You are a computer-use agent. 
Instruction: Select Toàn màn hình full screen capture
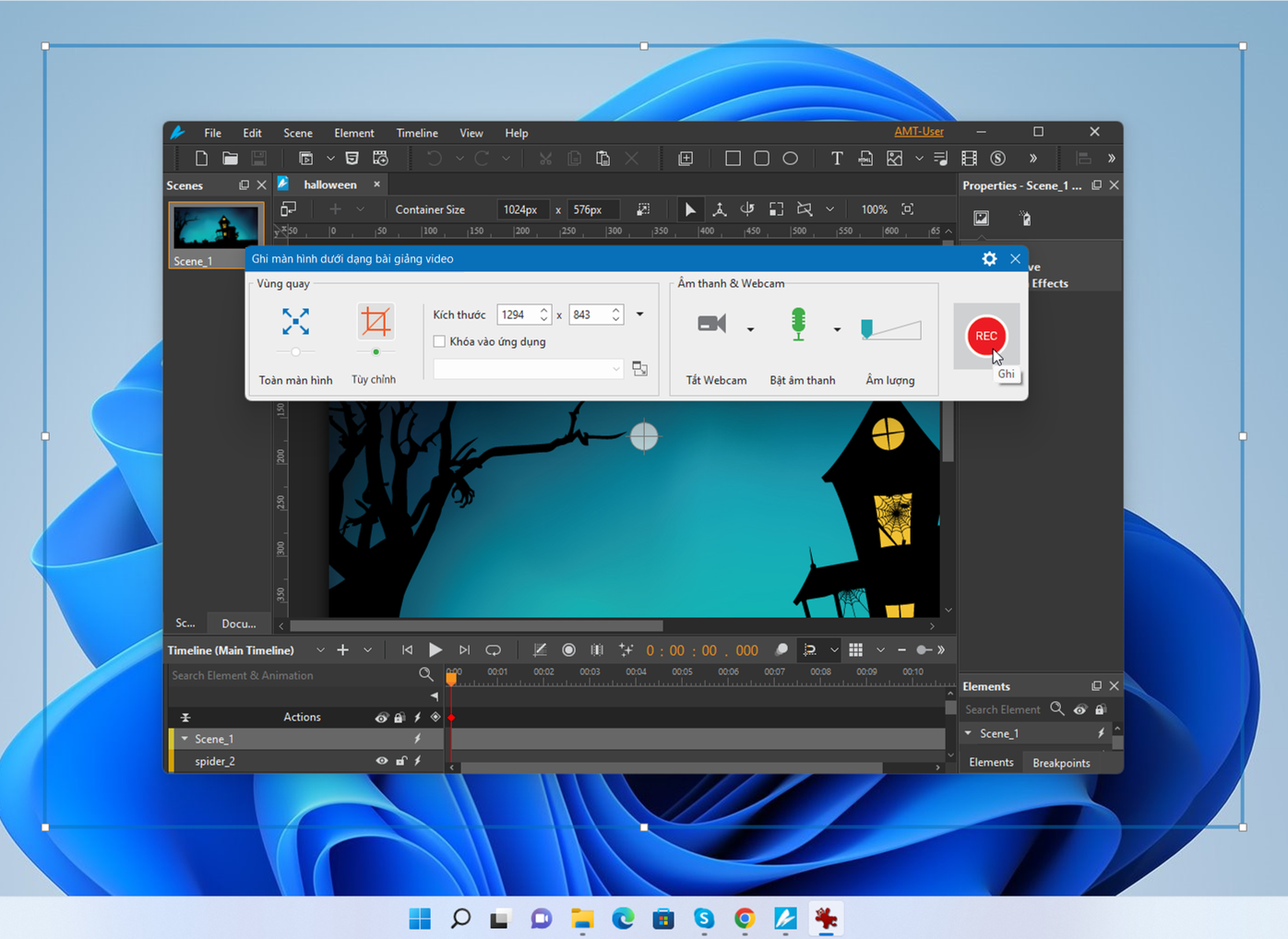pos(295,322)
